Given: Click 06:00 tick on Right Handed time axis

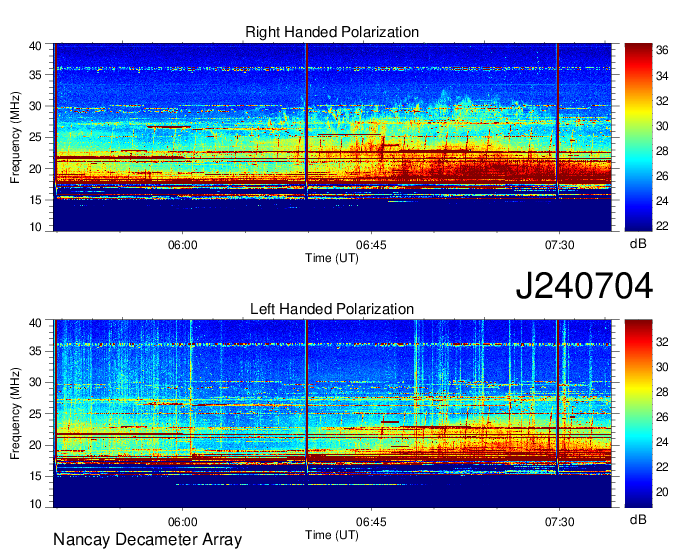Looking at the screenshot, I should point(183,245).
